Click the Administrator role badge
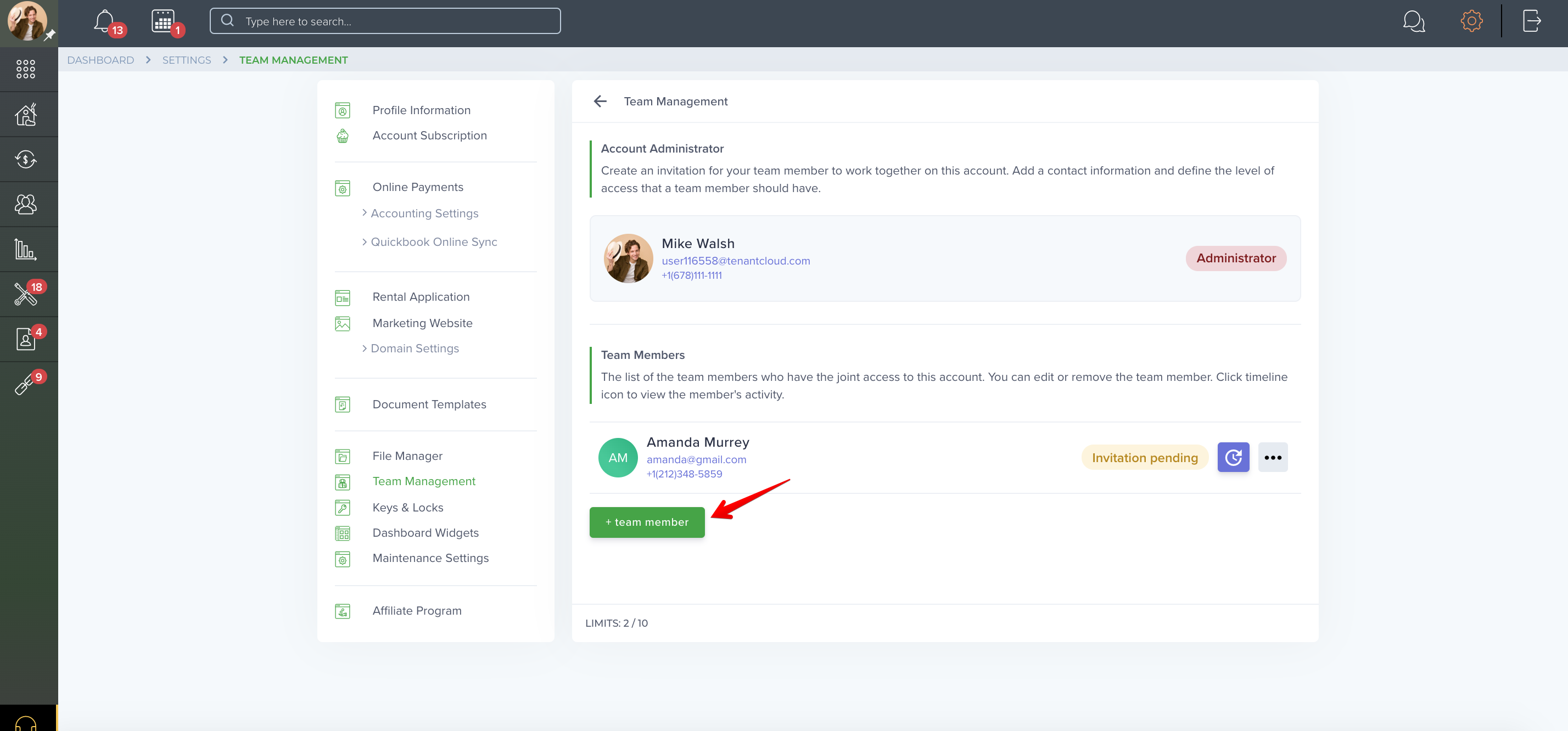Image resolution: width=1568 pixels, height=731 pixels. point(1236,258)
